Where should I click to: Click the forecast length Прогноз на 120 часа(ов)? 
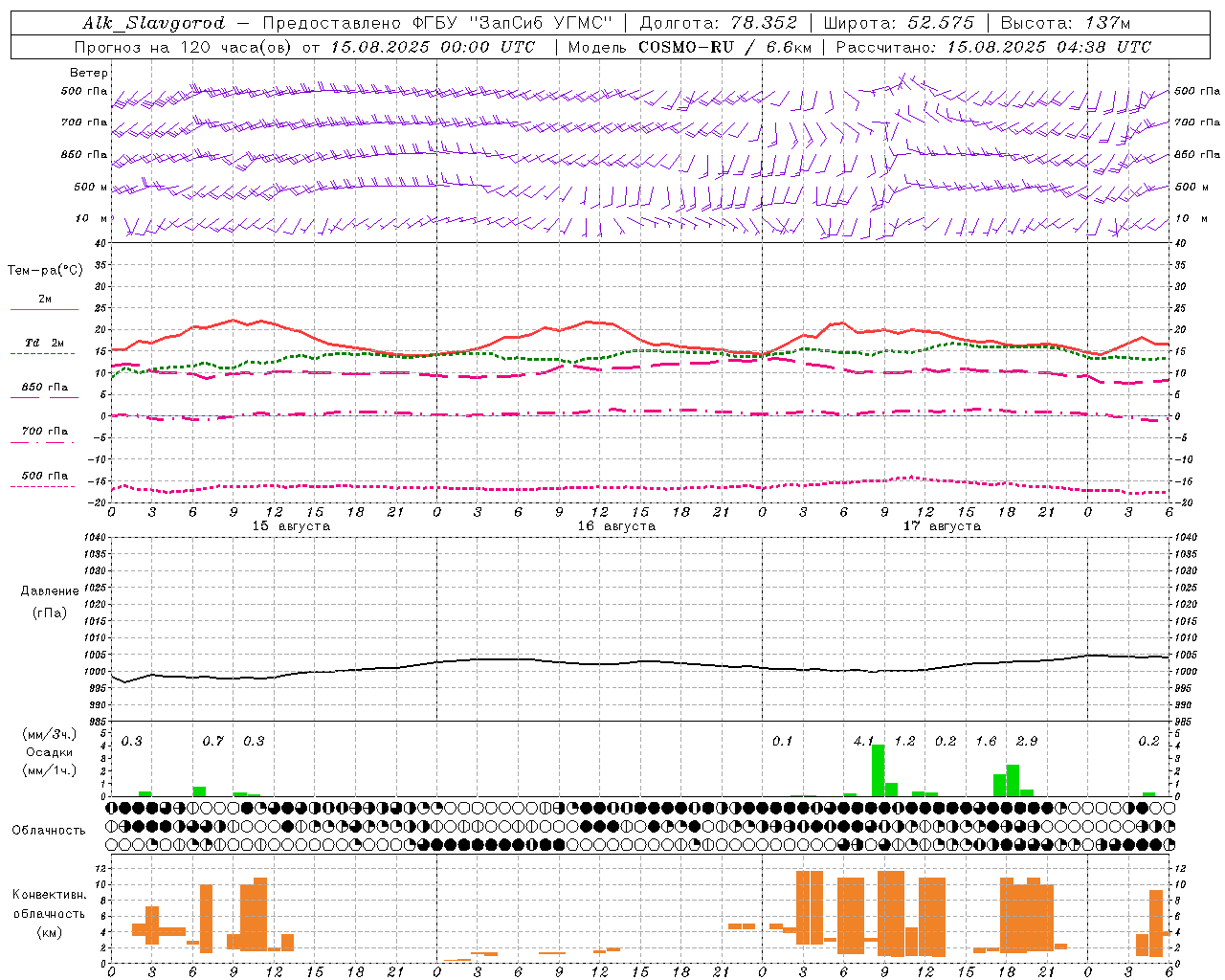(x=183, y=47)
